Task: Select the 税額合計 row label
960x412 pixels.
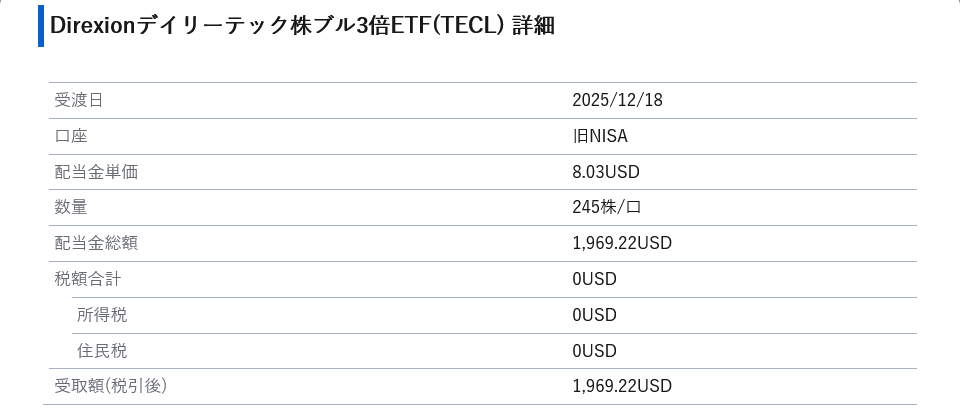Action: tap(88, 279)
